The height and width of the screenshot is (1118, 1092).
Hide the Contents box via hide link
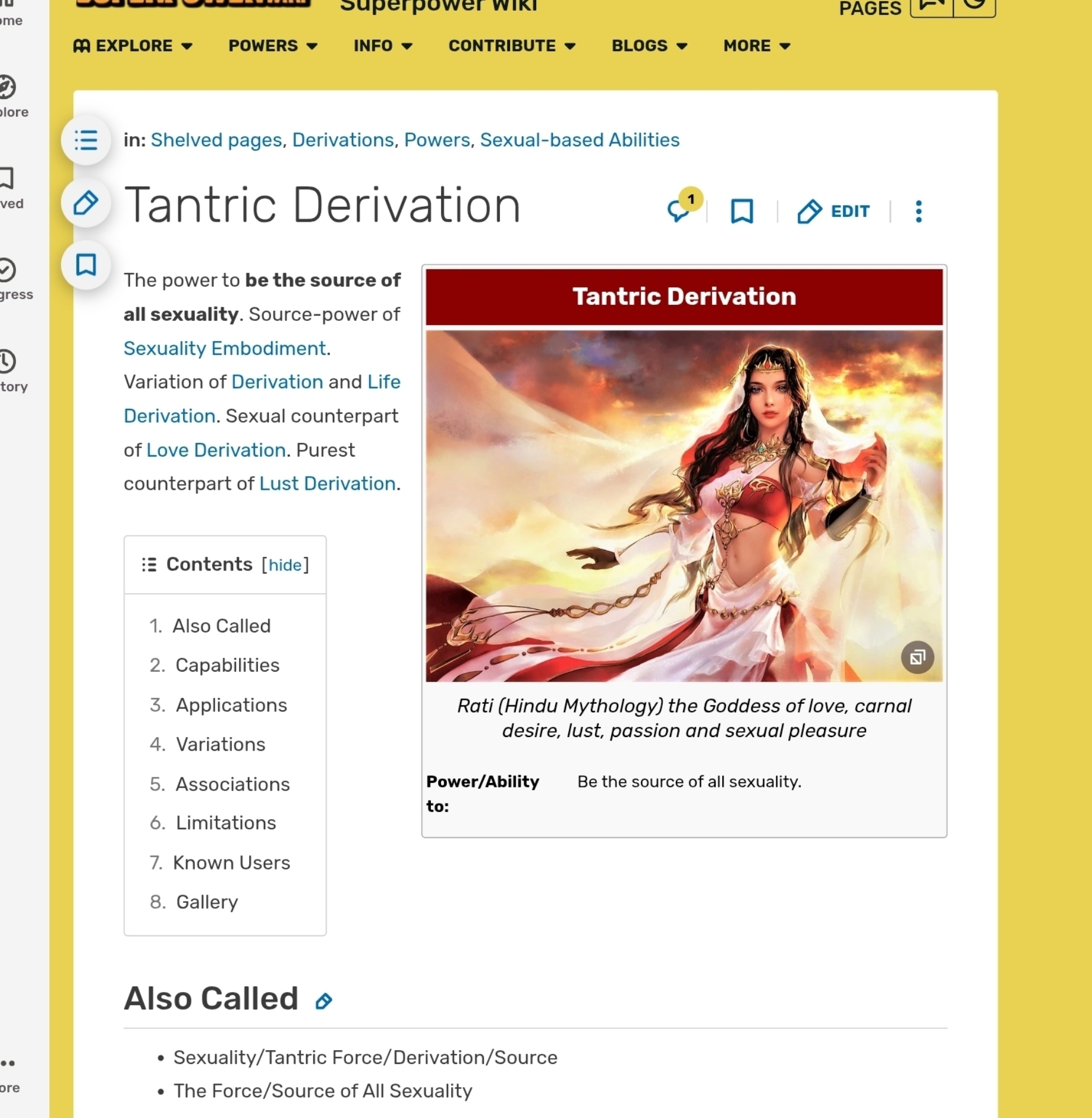285,565
